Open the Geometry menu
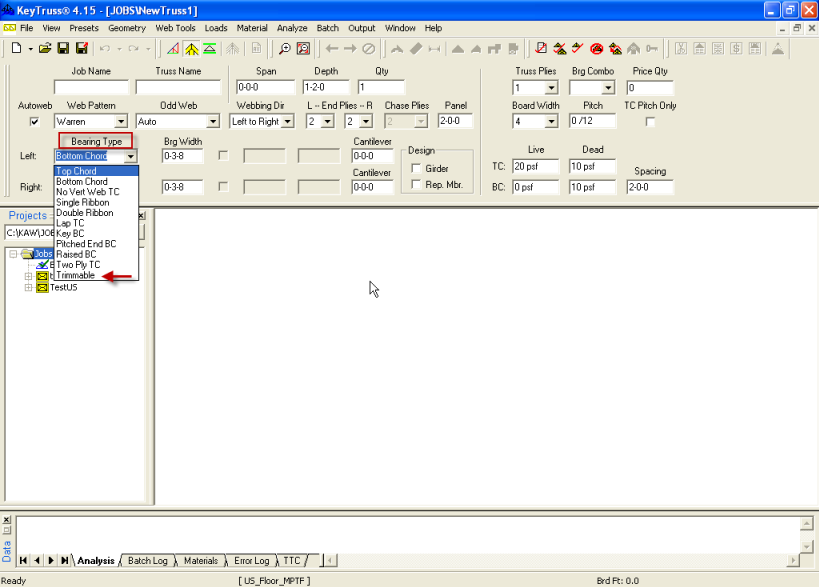819x587 pixels. (x=126, y=28)
